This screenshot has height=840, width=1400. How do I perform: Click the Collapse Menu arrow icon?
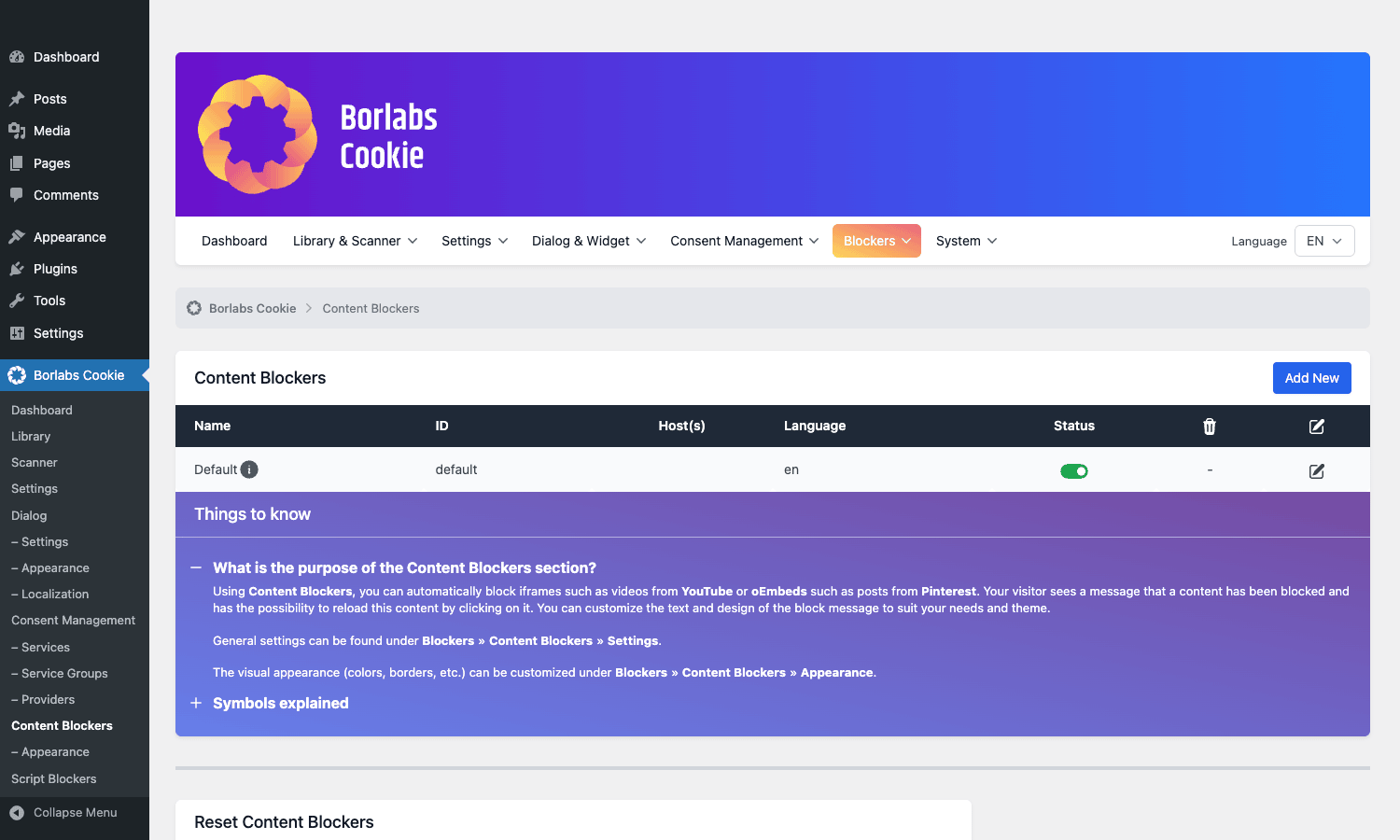(x=17, y=813)
